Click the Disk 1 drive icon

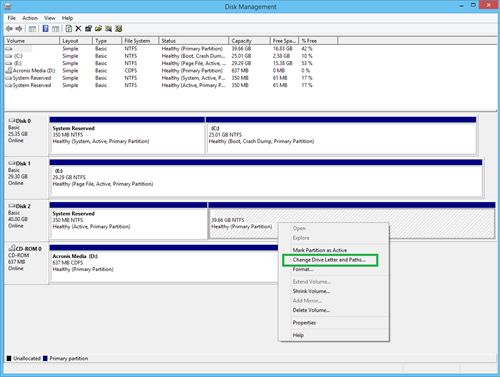12,163
